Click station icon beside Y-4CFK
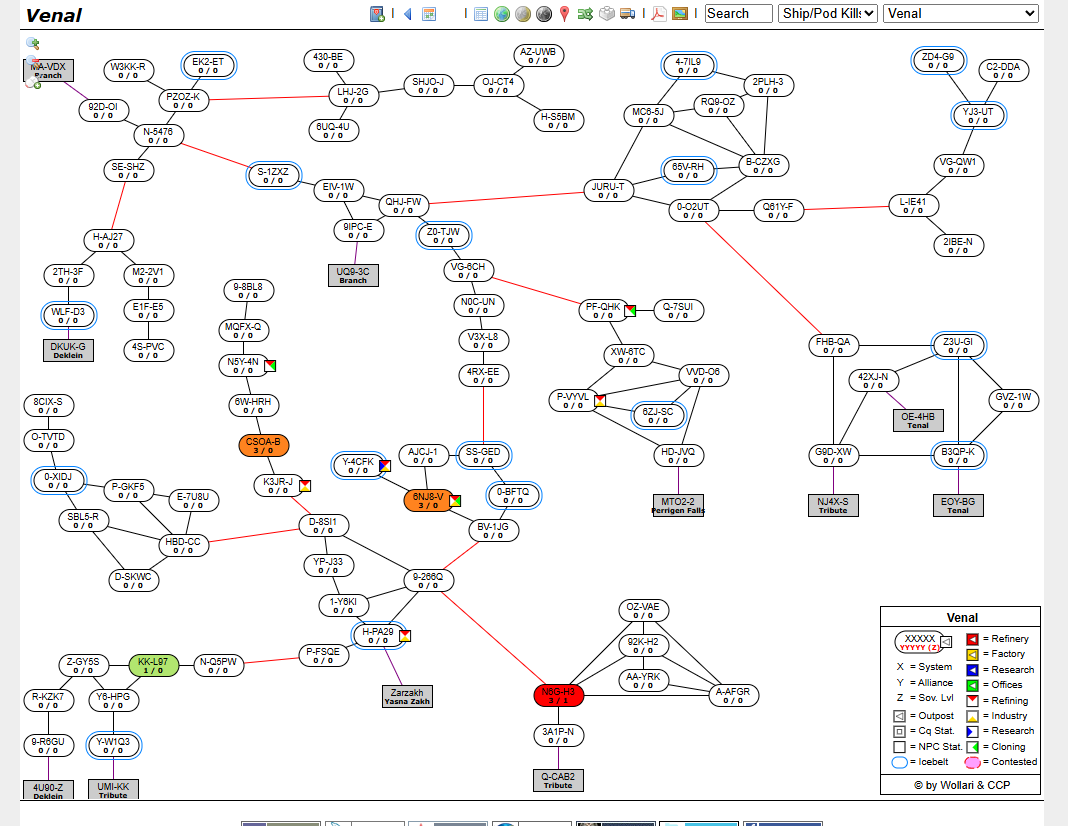The width and height of the screenshot is (1068, 826). point(385,466)
